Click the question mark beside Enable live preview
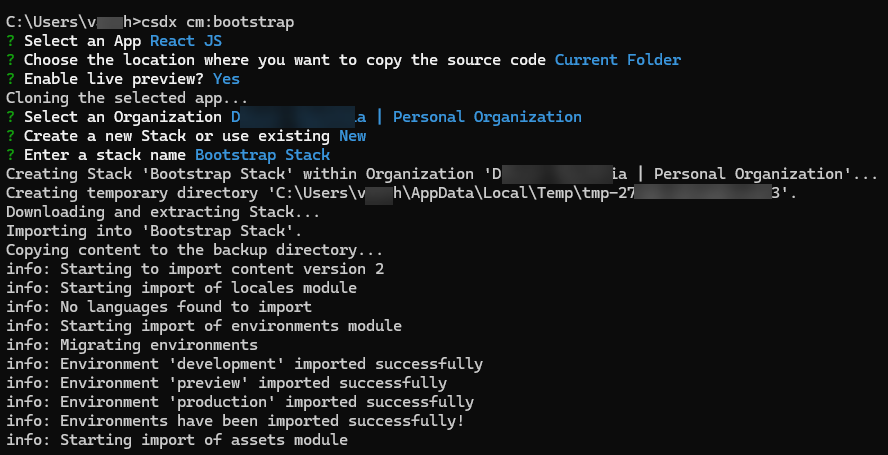Image resolution: width=888 pixels, height=455 pixels. tap(10, 79)
